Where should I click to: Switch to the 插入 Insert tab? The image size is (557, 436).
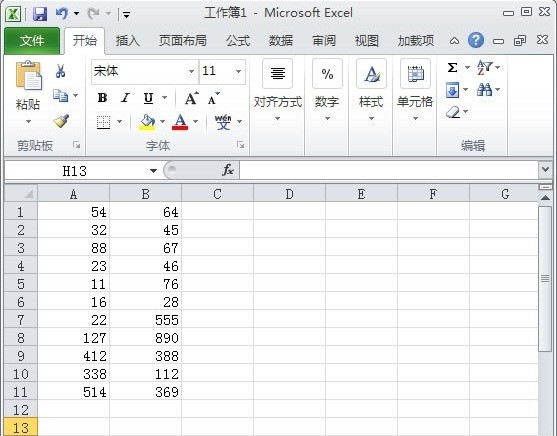pos(127,41)
